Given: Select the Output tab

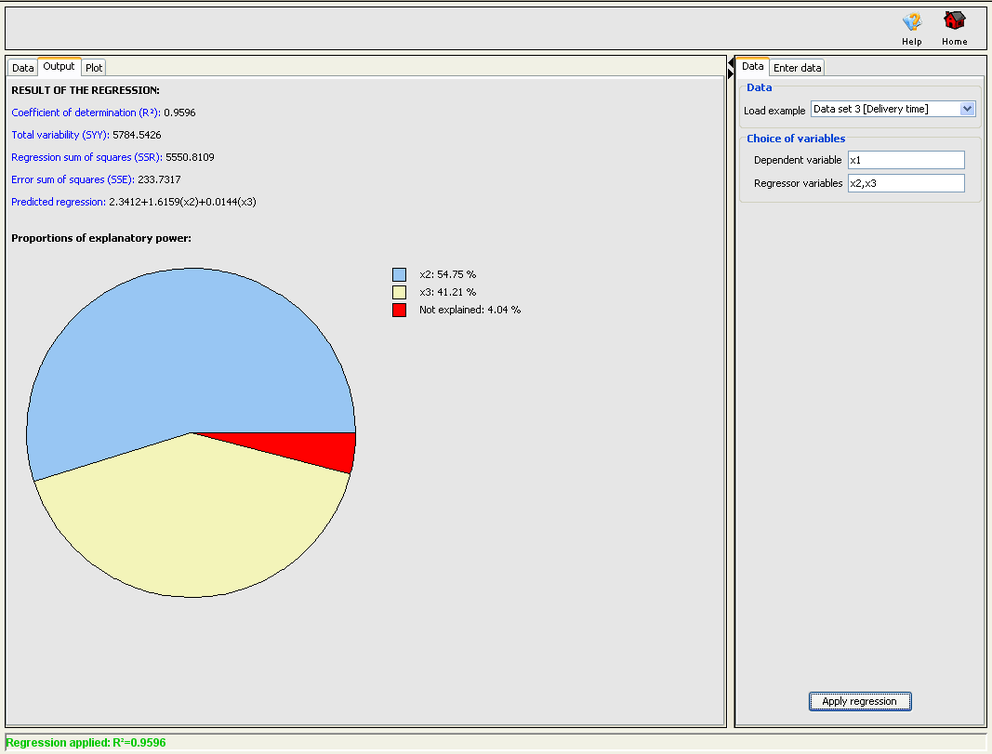Looking at the screenshot, I should point(59,67).
